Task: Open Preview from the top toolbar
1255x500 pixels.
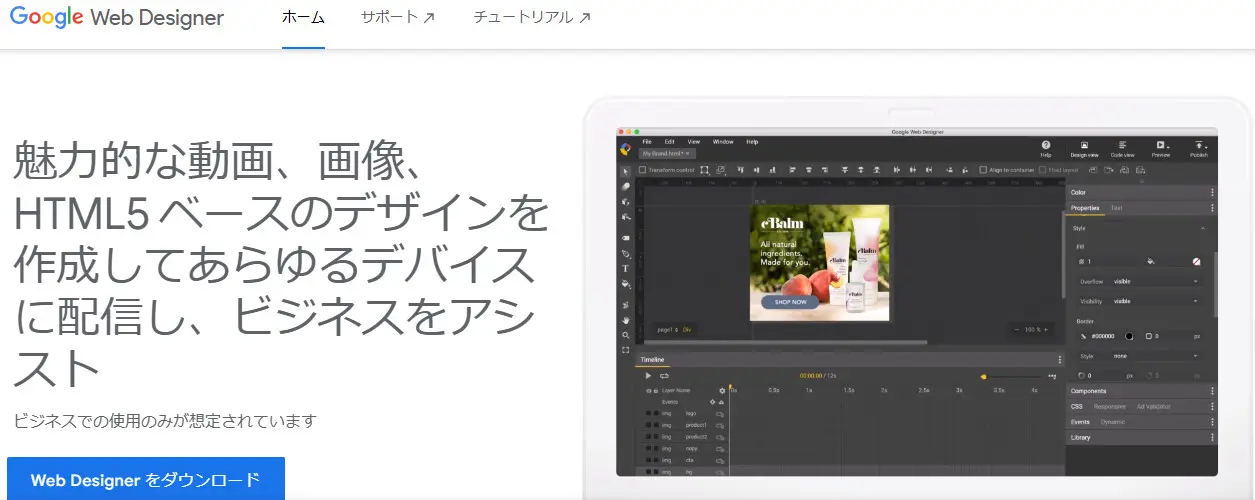Action: click(1161, 147)
